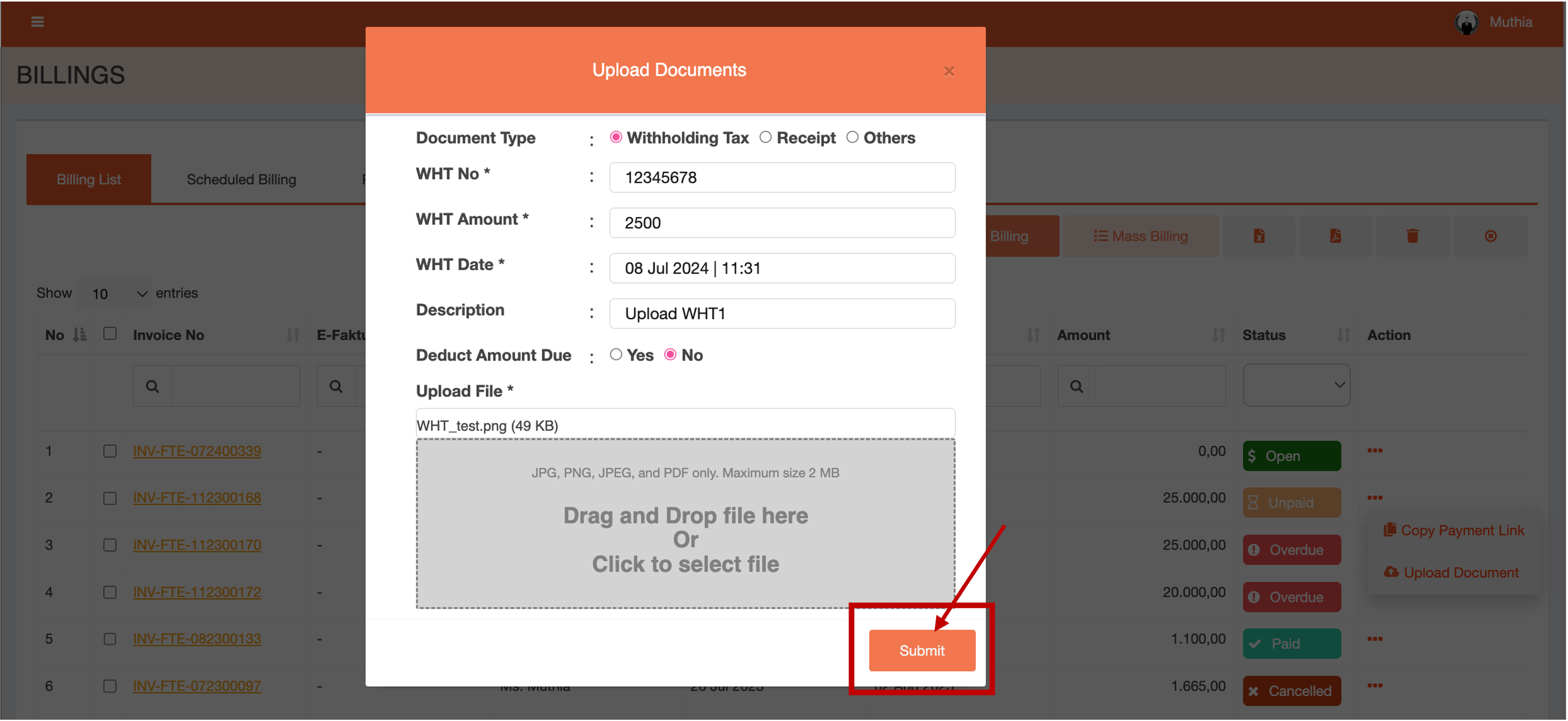
Task: Click the PDF export icon
Action: click(x=1335, y=236)
